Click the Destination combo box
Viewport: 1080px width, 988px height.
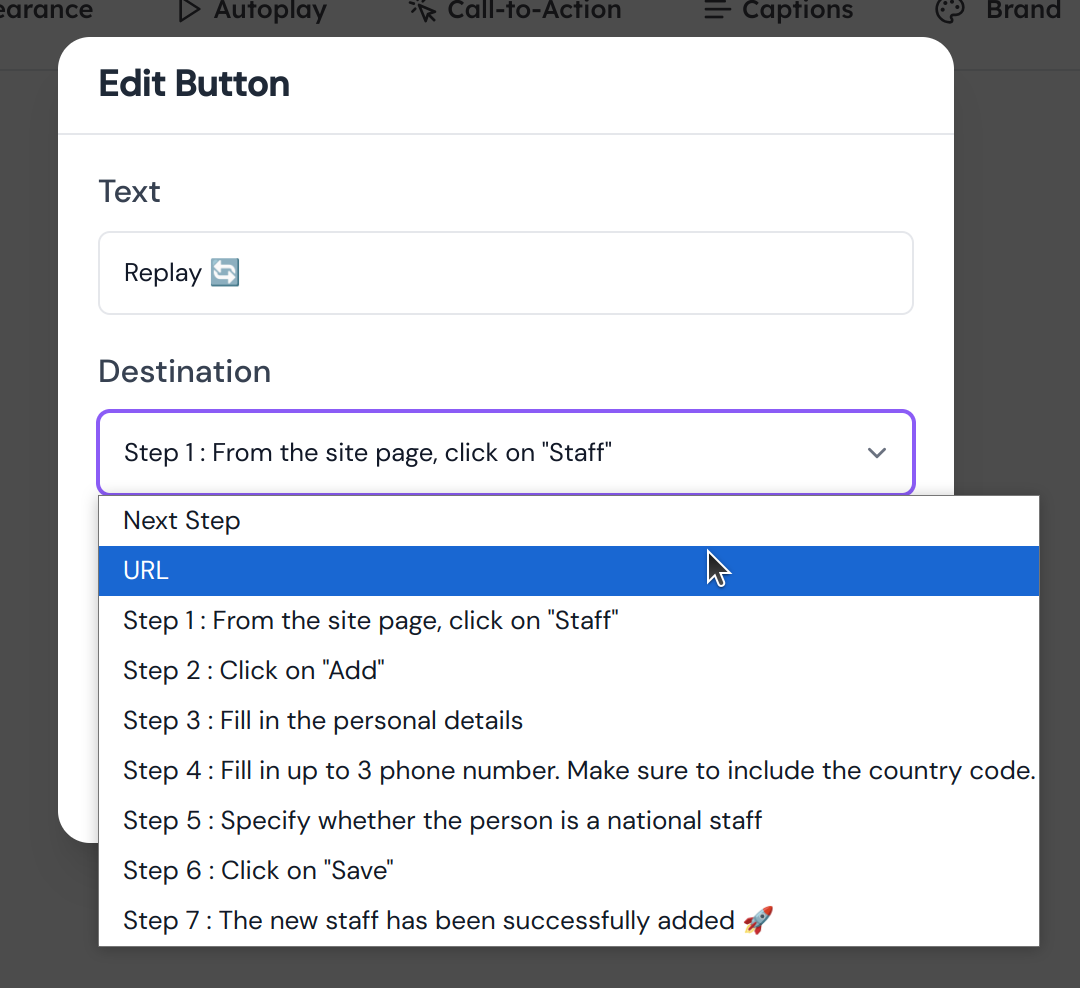pyautogui.click(x=480, y=453)
